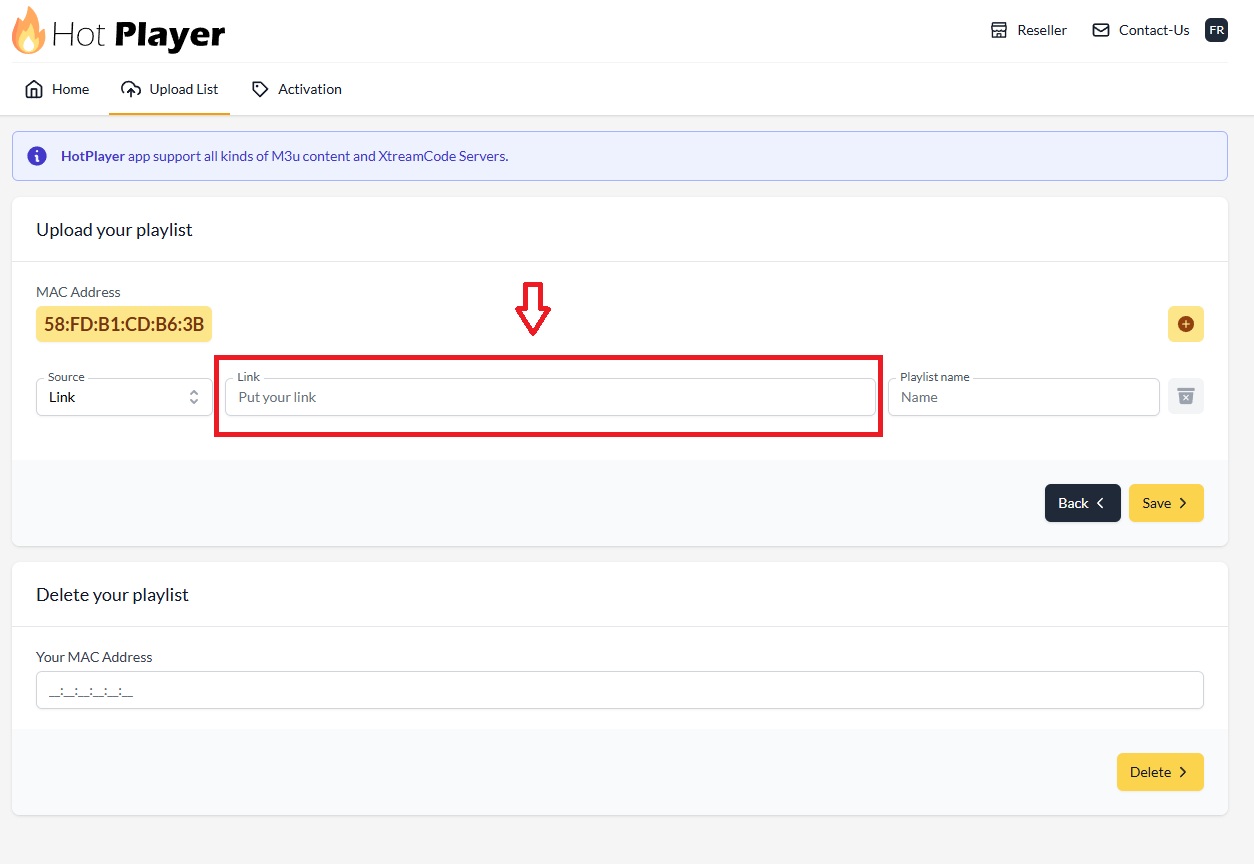Switch language via the FR badge

[x=1216, y=30]
